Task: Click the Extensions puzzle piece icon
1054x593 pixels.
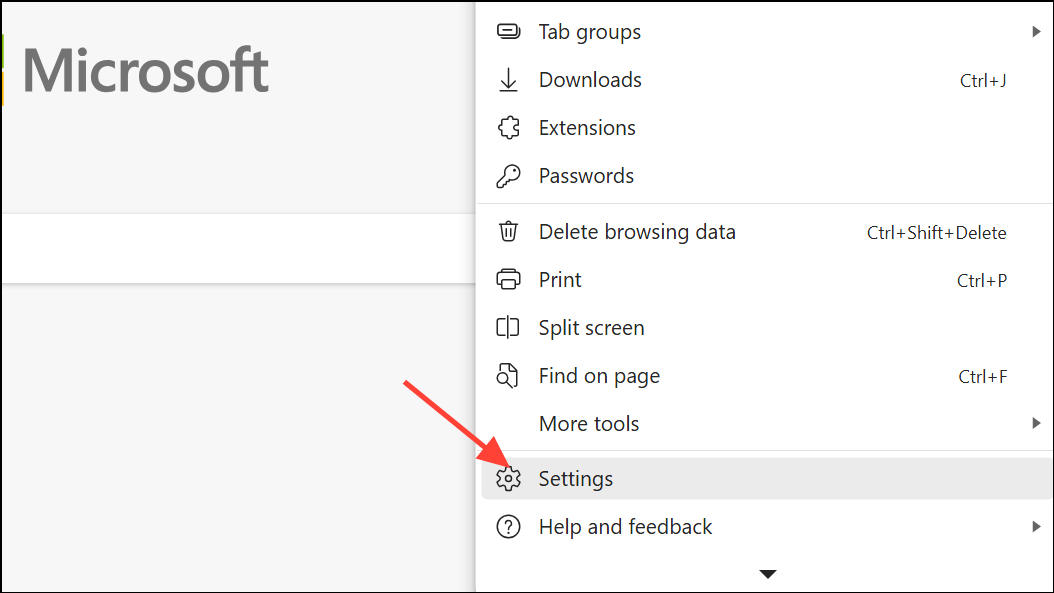Action: tap(508, 128)
